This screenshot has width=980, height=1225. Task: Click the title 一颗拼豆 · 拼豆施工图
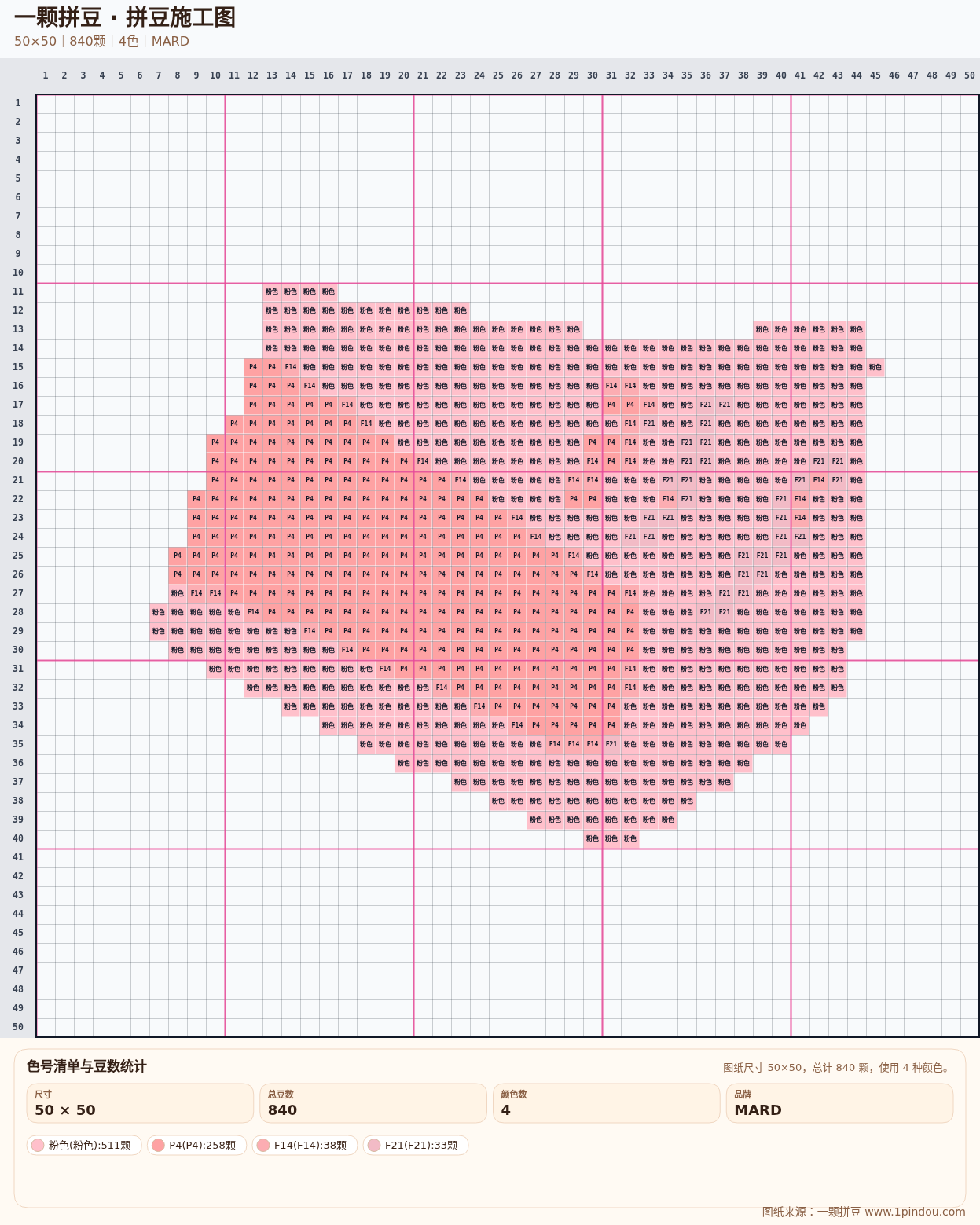click(125, 17)
